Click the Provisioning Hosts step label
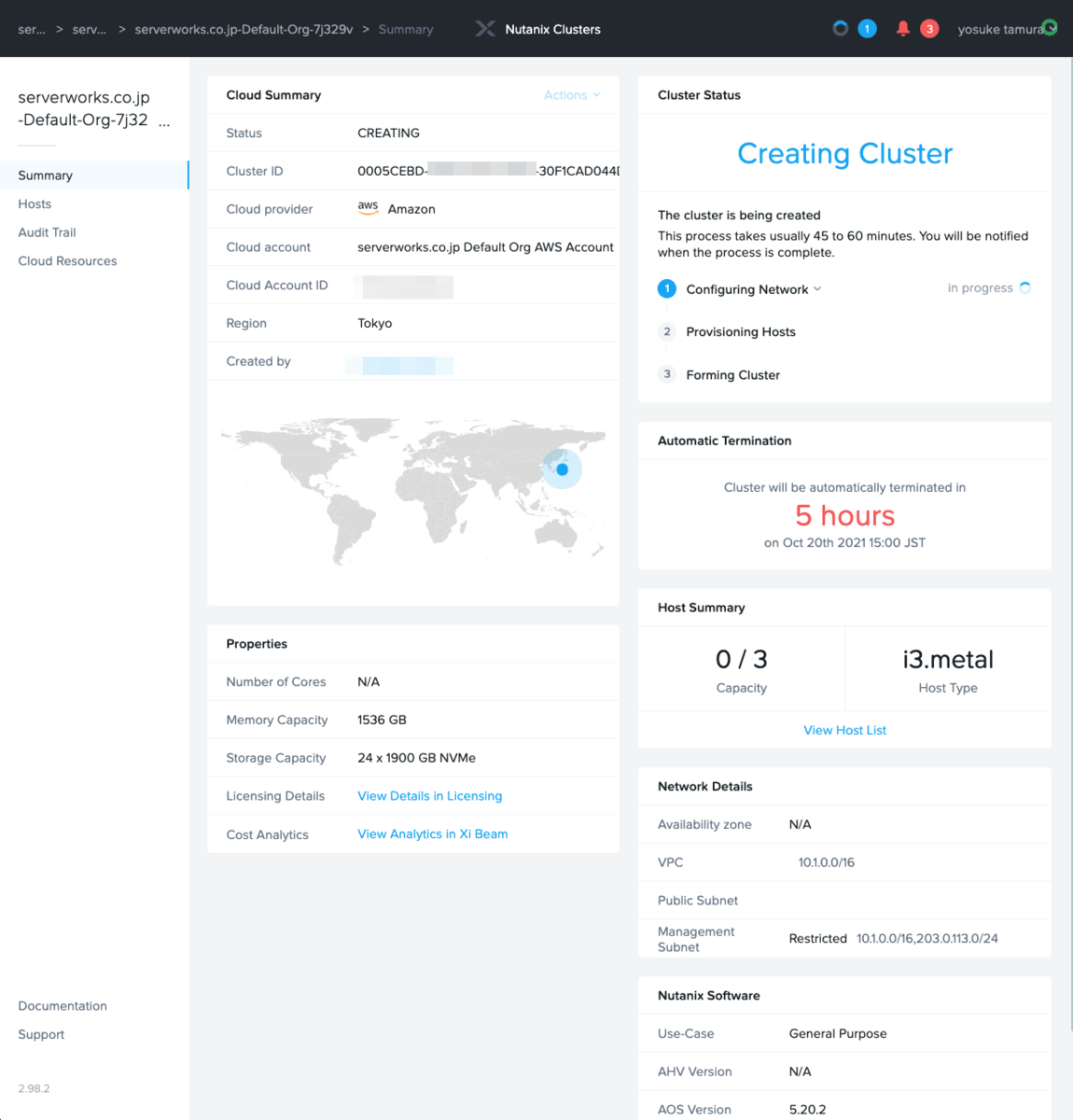The image size is (1073, 1120). coord(741,331)
